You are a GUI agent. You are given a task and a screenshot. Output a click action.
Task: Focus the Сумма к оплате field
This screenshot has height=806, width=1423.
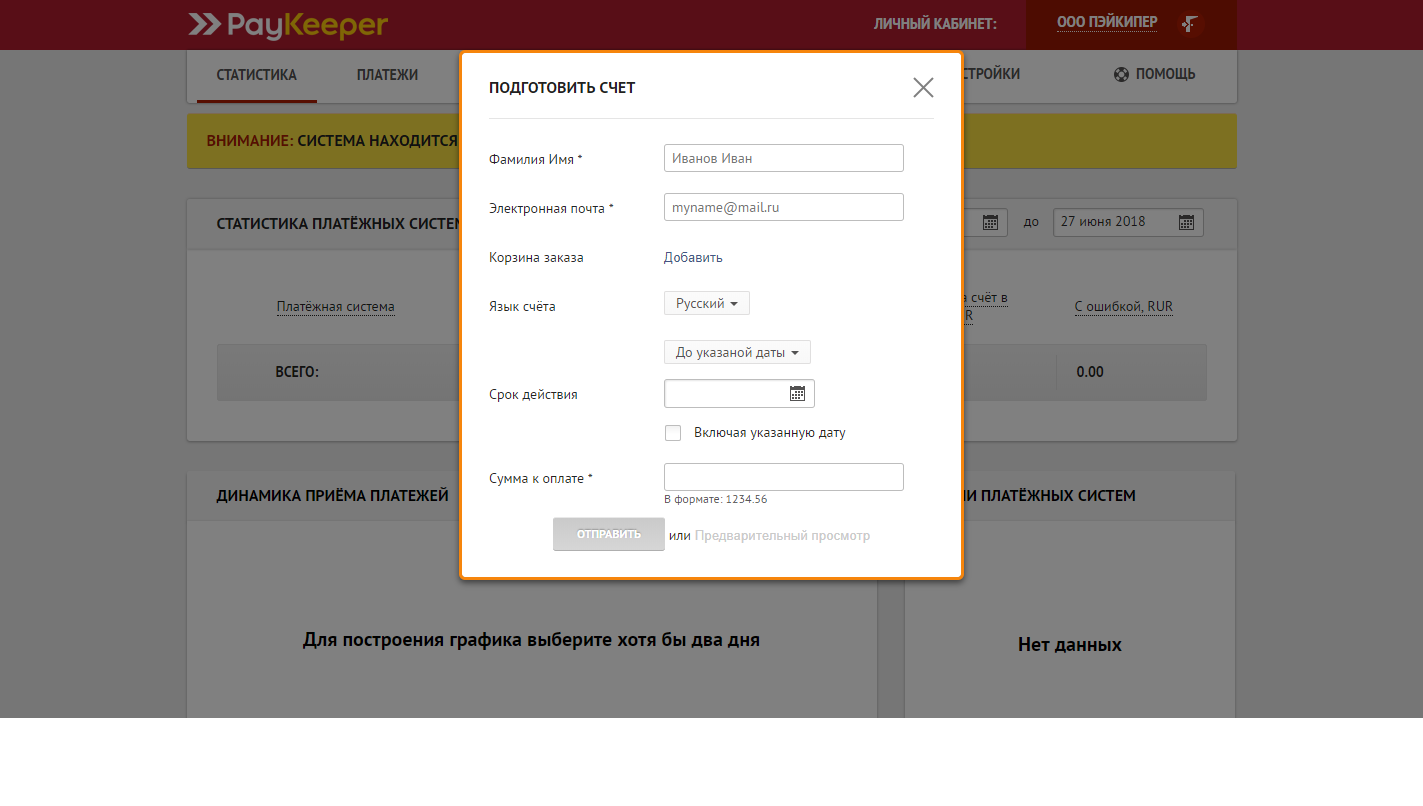783,476
